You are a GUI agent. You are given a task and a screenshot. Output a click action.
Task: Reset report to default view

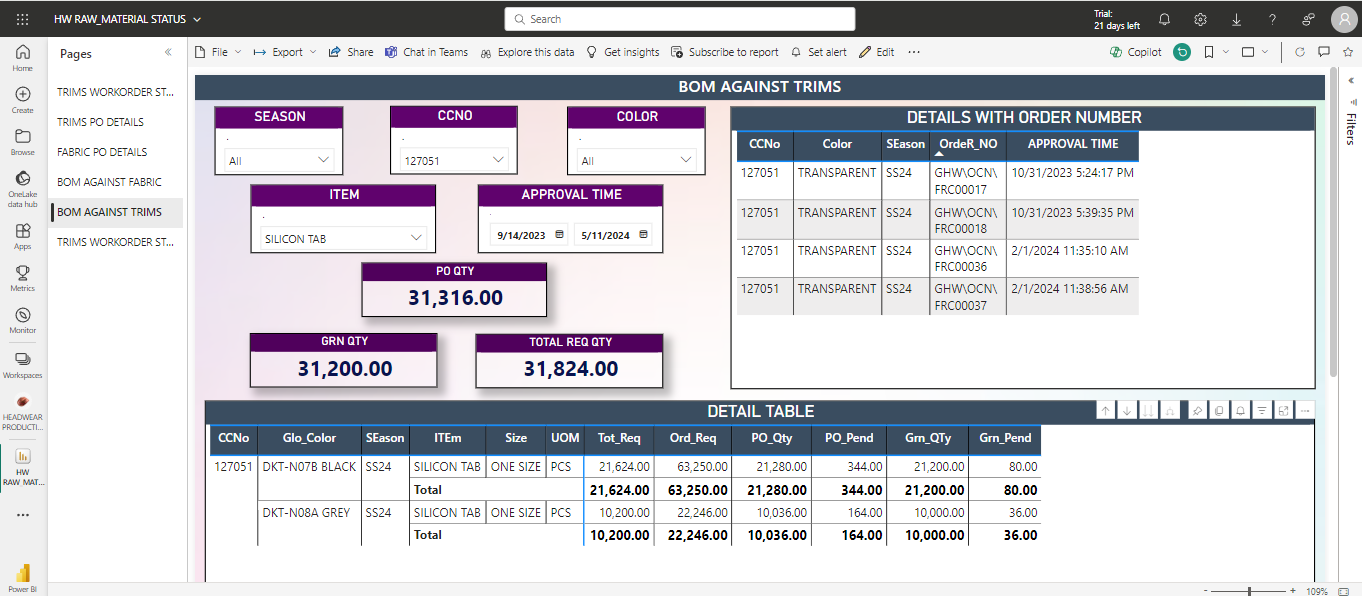tap(1182, 52)
